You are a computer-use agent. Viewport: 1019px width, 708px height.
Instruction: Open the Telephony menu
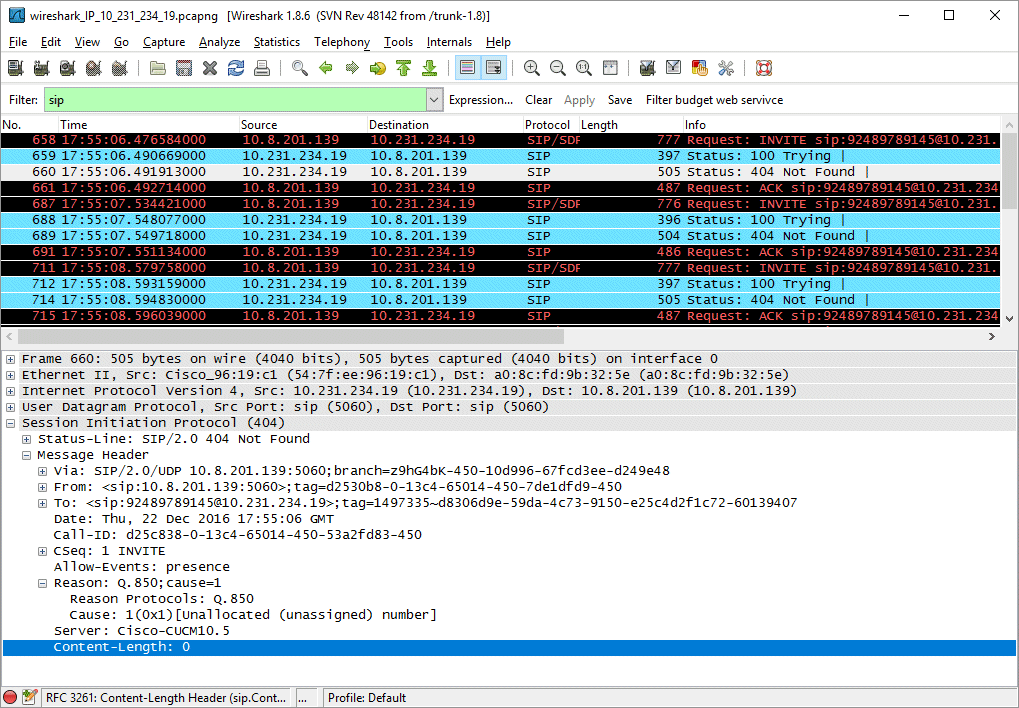coord(342,42)
